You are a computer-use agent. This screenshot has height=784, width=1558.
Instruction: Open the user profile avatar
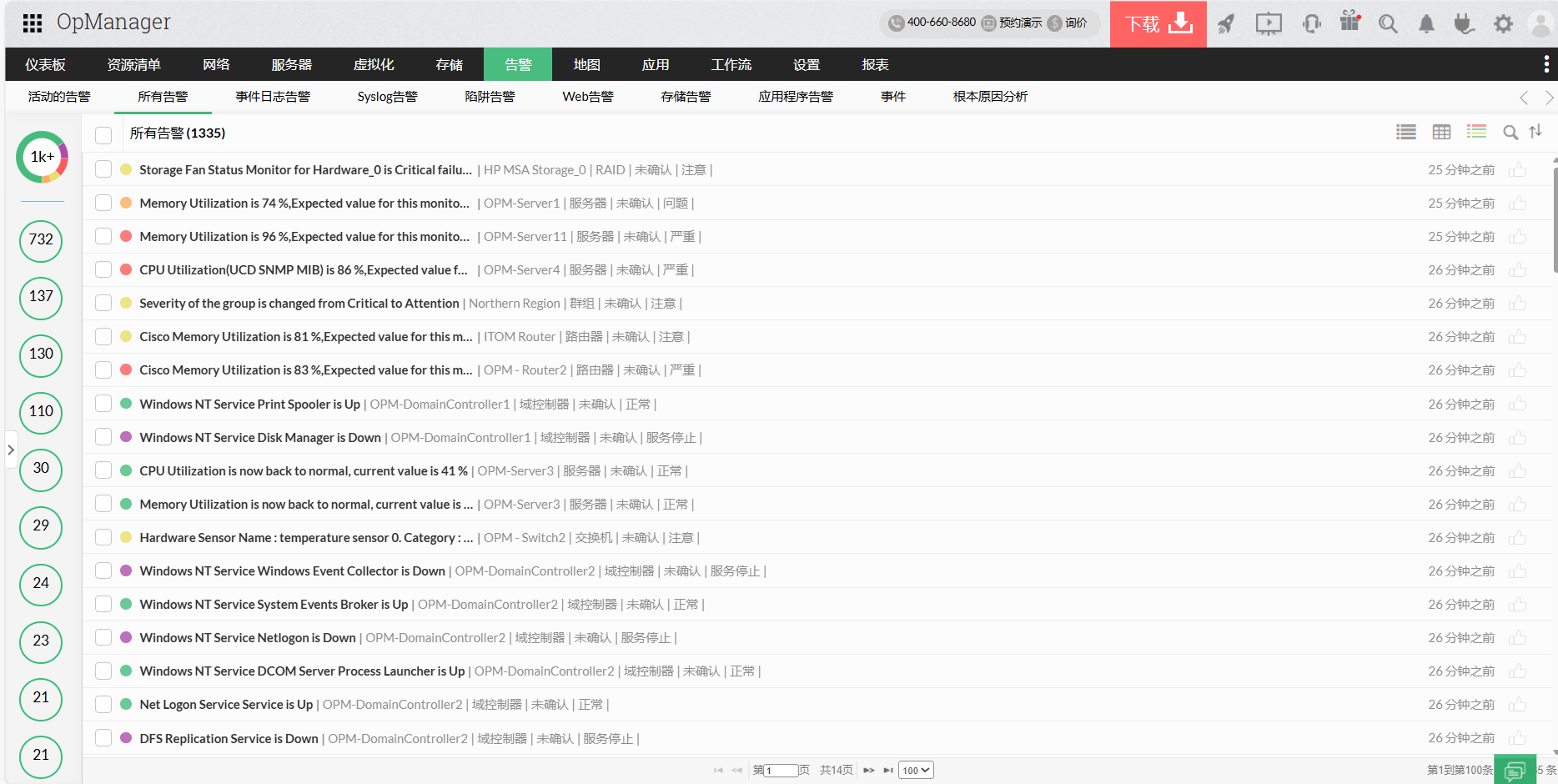point(1540,23)
